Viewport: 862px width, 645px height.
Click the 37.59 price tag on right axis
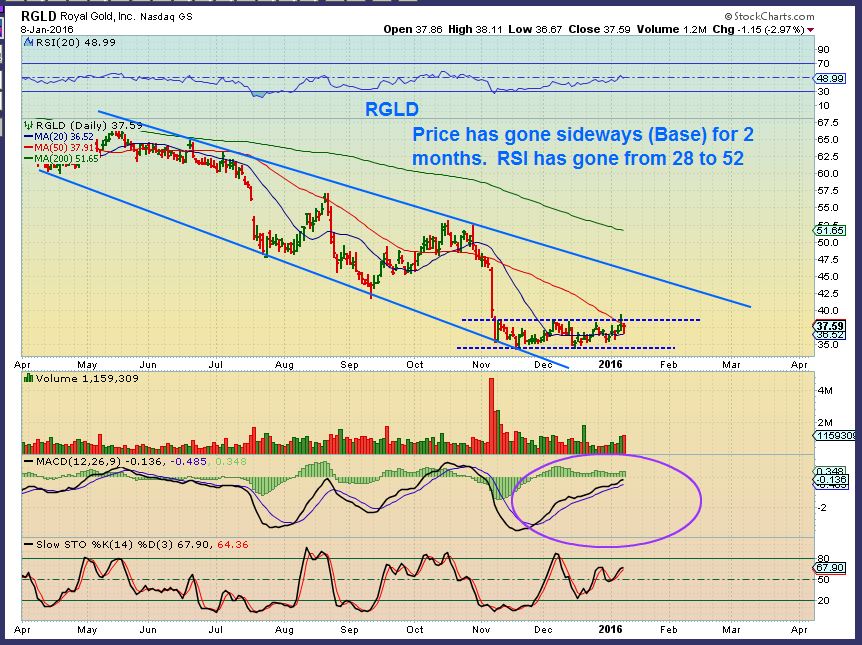(829, 326)
